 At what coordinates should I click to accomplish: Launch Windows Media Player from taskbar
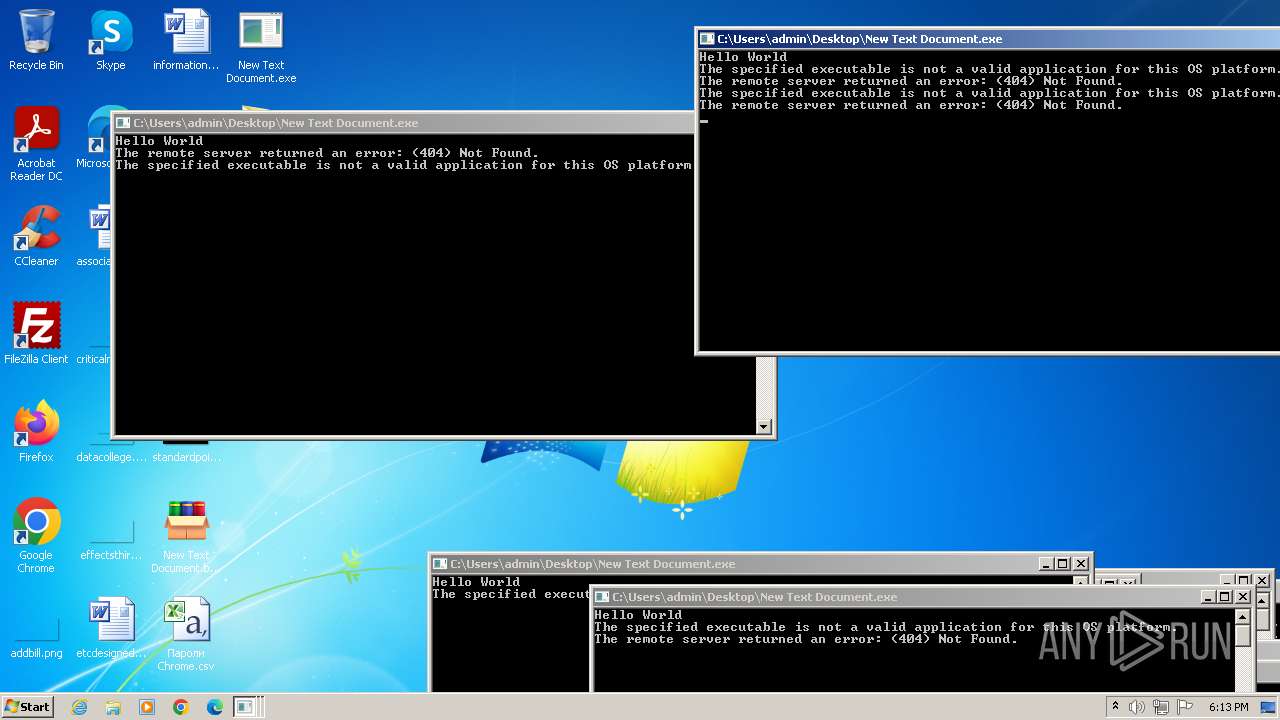(147, 707)
